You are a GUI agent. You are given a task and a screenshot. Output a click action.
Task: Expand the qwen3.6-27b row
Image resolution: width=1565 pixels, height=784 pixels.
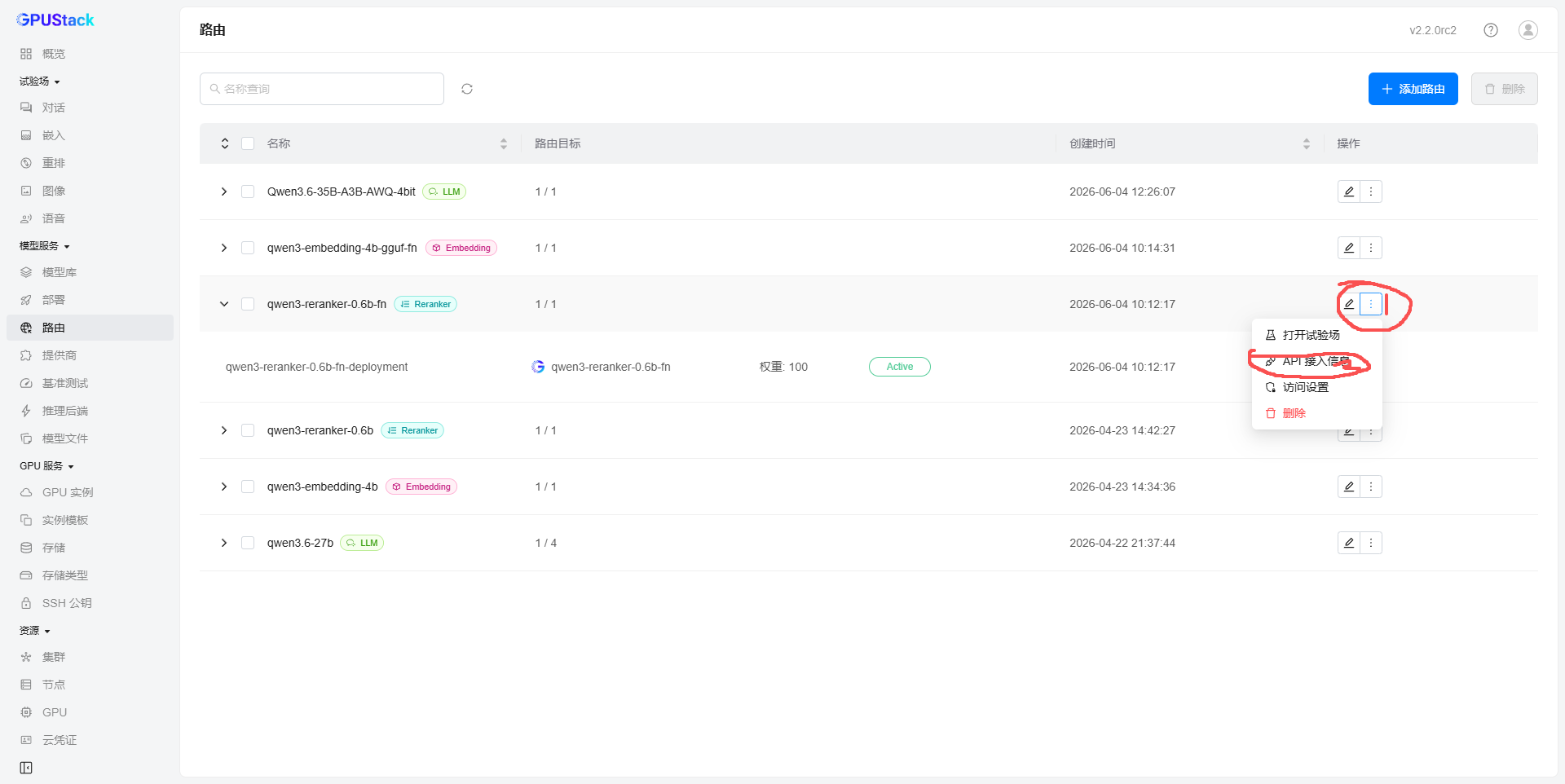coord(224,543)
